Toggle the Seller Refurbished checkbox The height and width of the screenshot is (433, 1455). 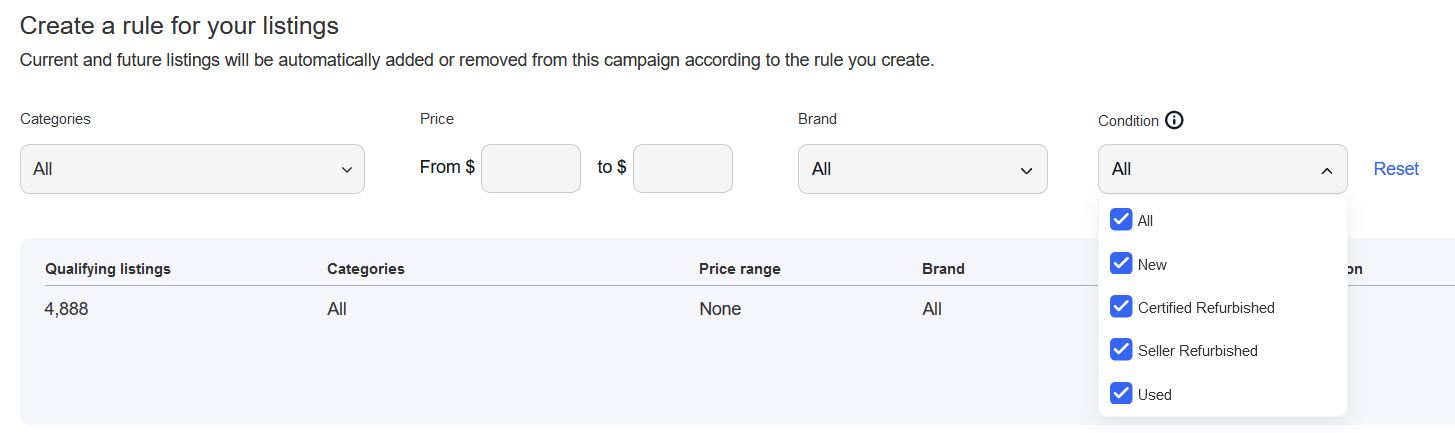[1121, 350]
